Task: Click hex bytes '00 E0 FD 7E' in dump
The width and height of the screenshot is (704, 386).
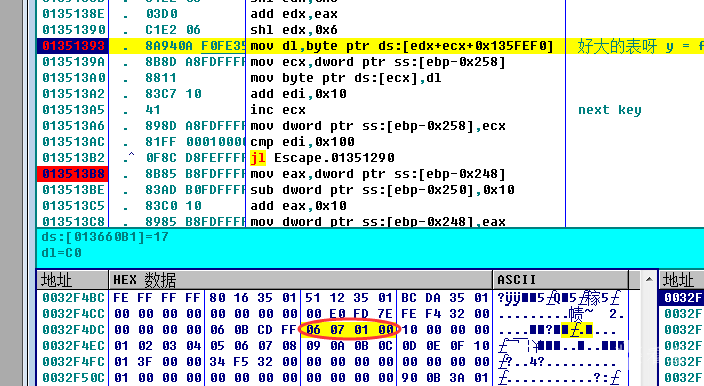Action: click(x=349, y=314)
